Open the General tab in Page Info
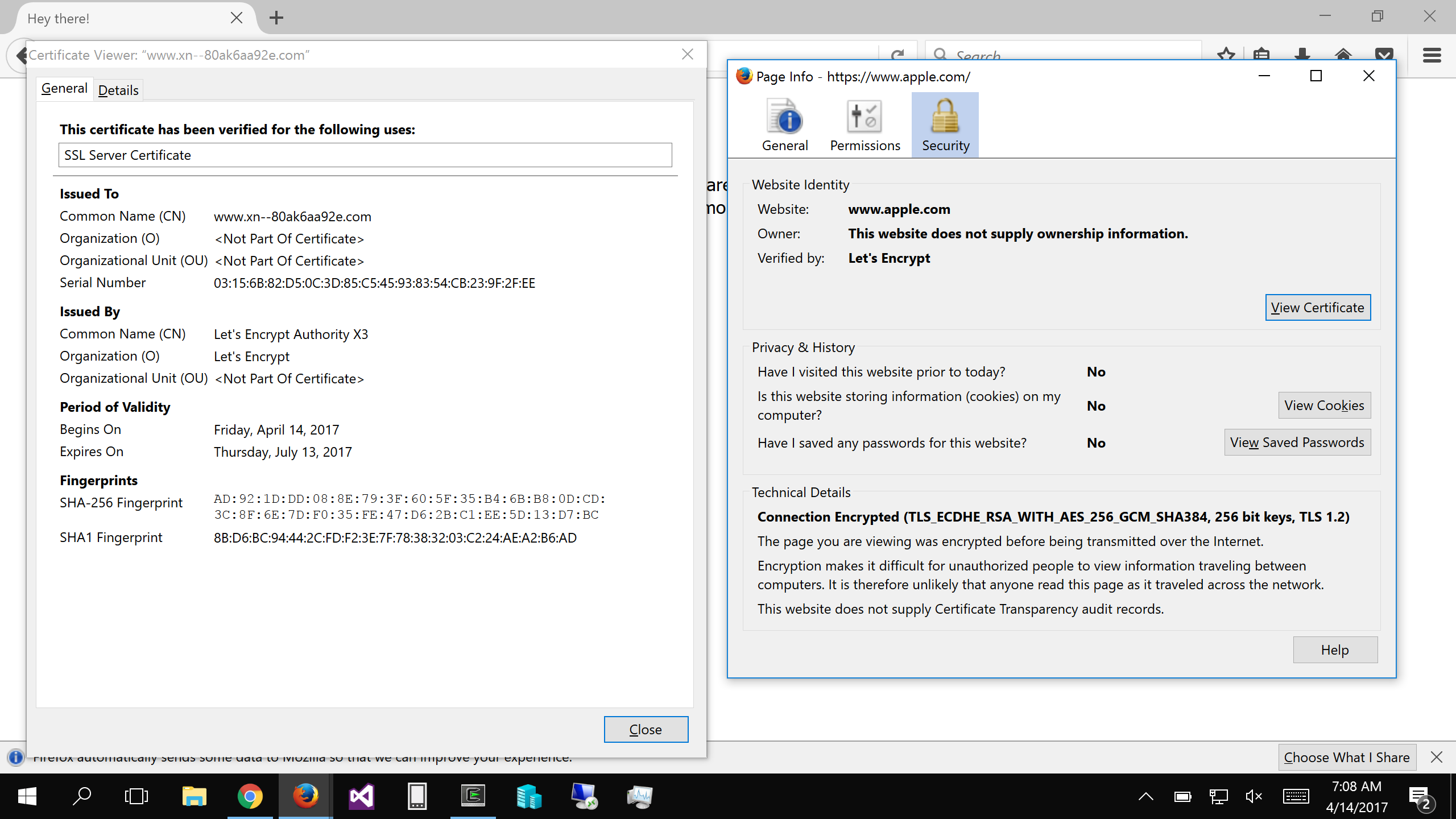 point(785,124)
